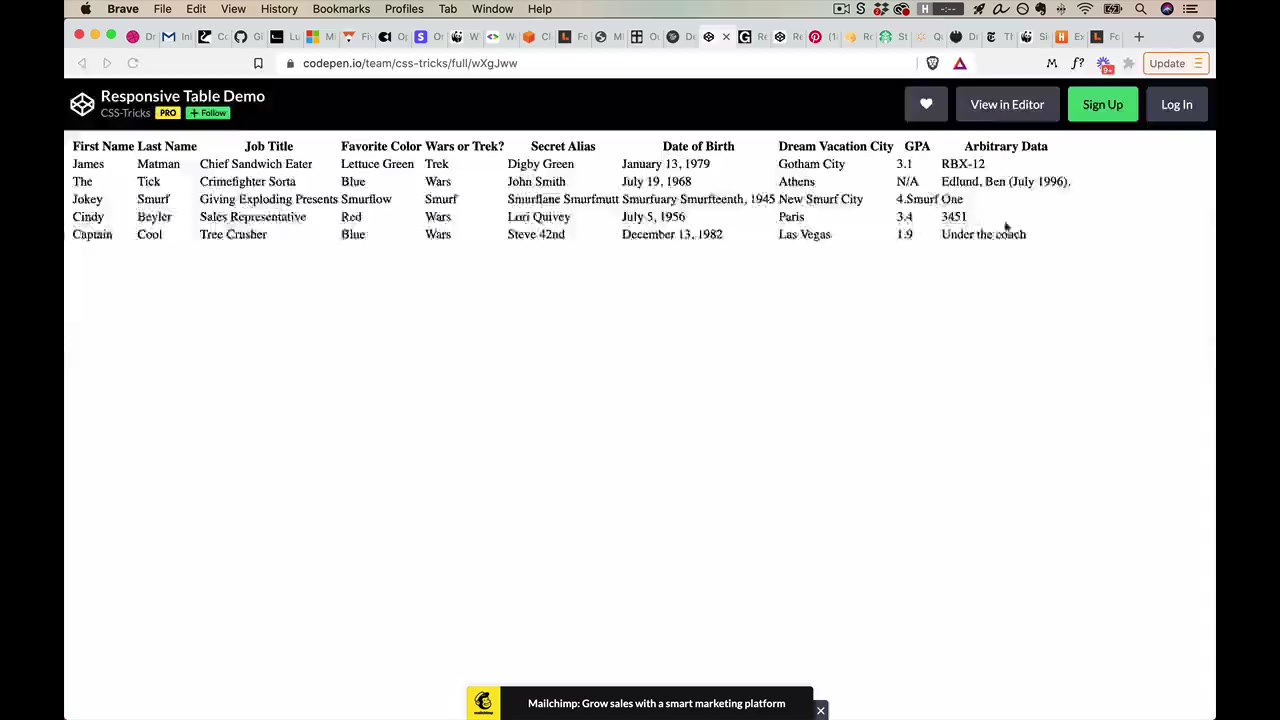Click the Evernote elephant menu bar icon

(x=1041, y=9)
